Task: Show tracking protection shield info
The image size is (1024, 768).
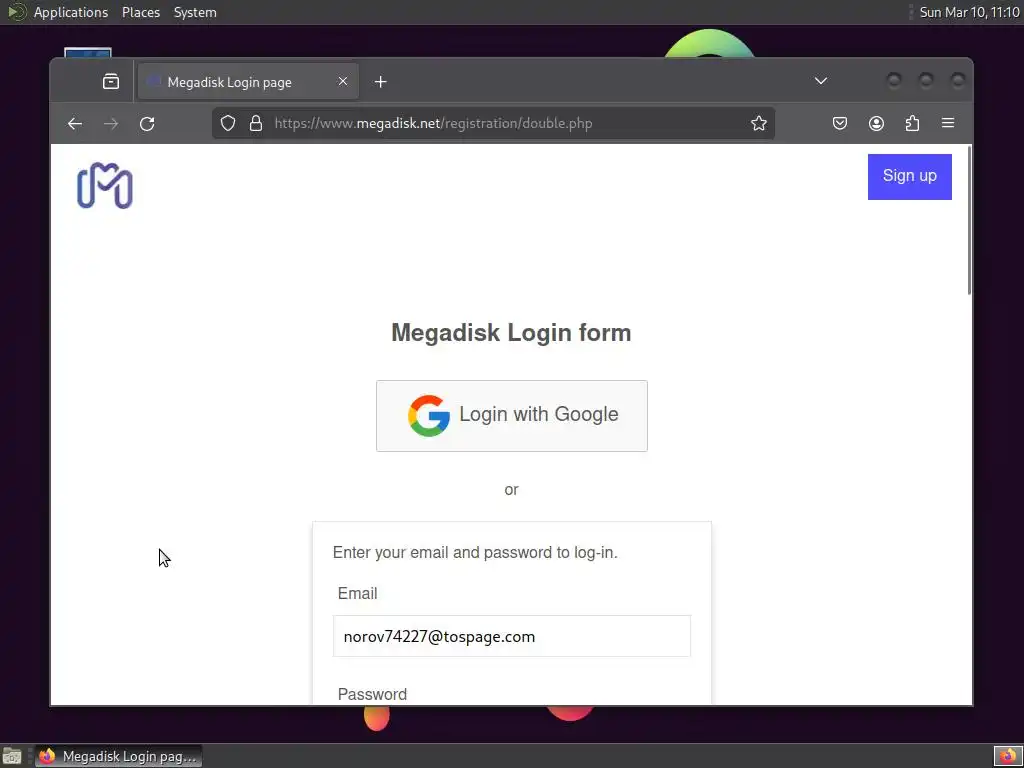Action: [228, 123]
